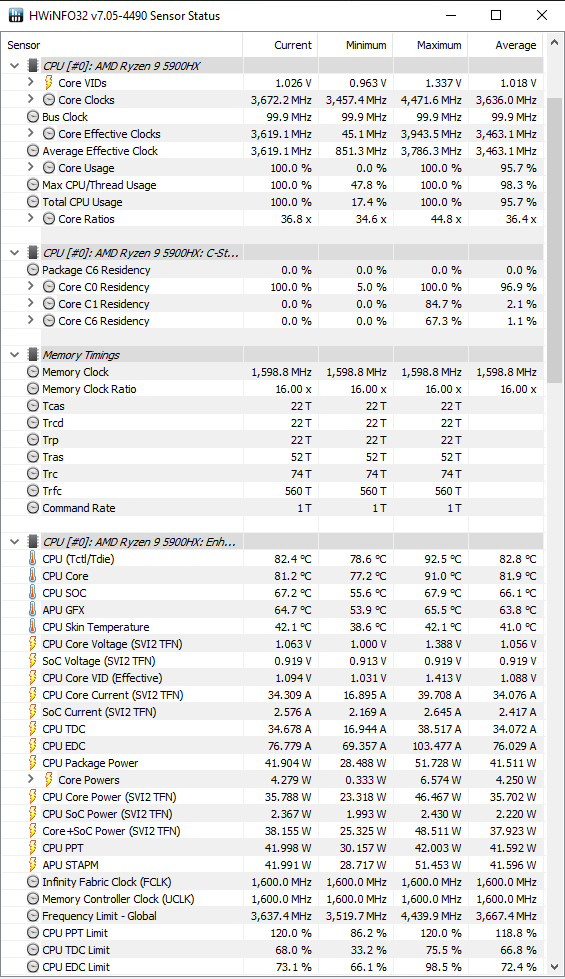The width and height of the screenshot is (565, 979).
Task: Click the CPU TDC lightning icon
Action: pyautogui.click(x=33, y=729)
